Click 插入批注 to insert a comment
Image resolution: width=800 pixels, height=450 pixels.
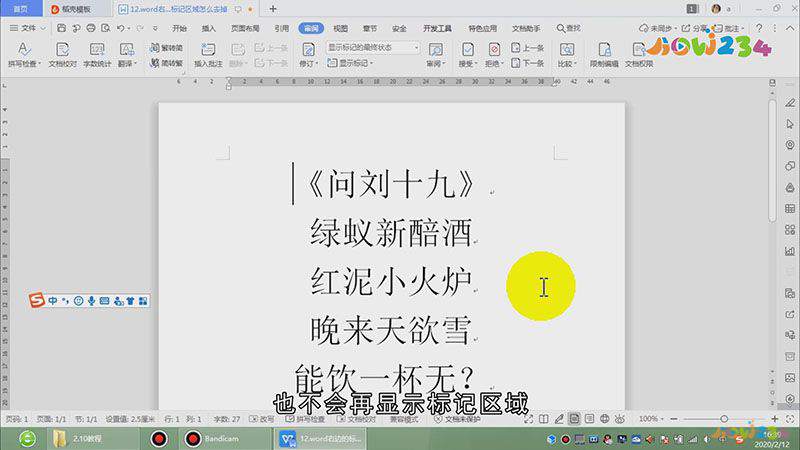pos(208,55)
